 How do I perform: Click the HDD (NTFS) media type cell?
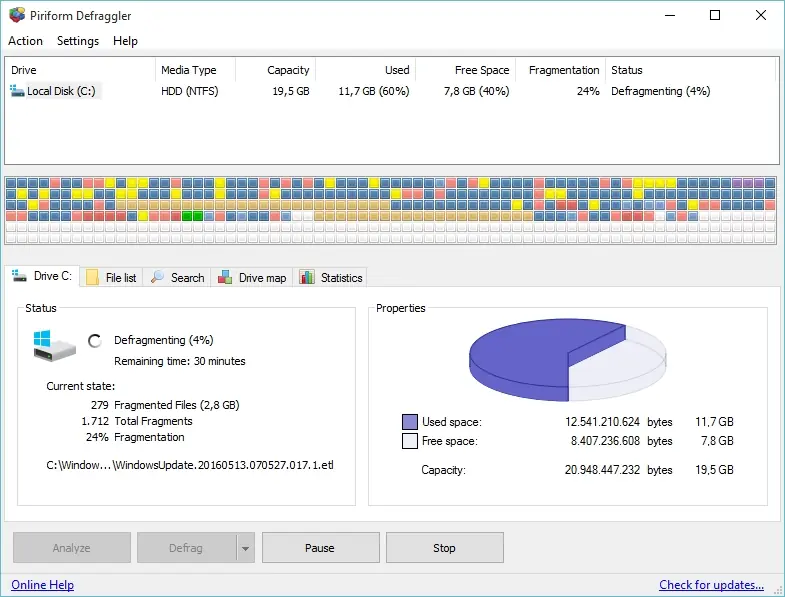(x=190, y=91)
